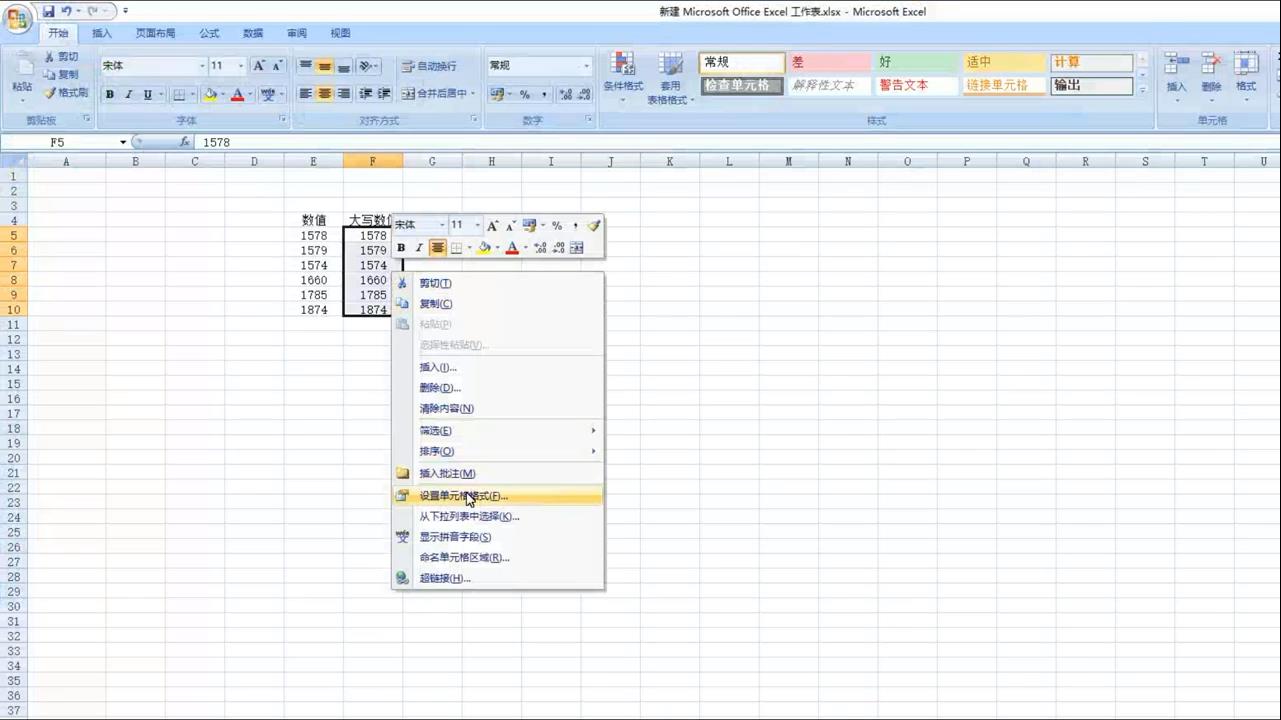Click 设置单元格格式 in the context menu
Image resolution: width=1281 pixels, height=720 pixels.
tap(464, 496)
